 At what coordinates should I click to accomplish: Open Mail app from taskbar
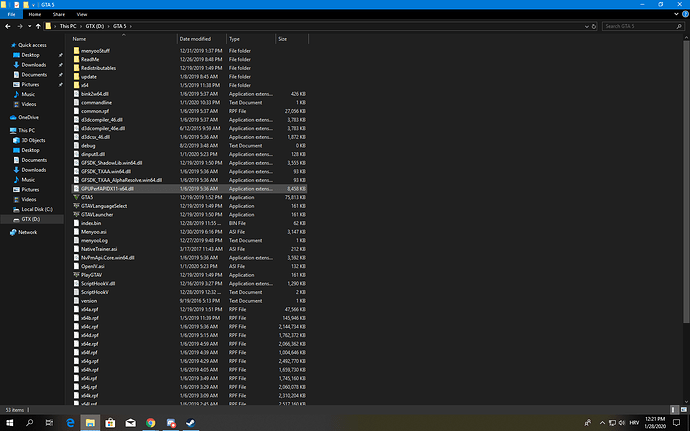tap(131, 423)
